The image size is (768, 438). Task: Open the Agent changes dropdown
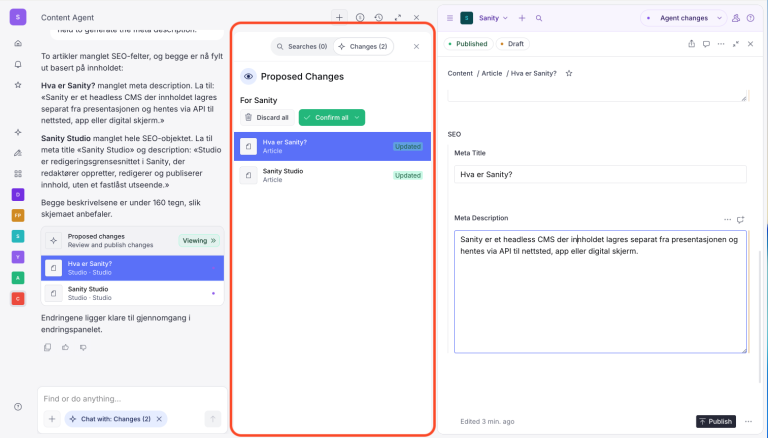(x=684, y=18)
